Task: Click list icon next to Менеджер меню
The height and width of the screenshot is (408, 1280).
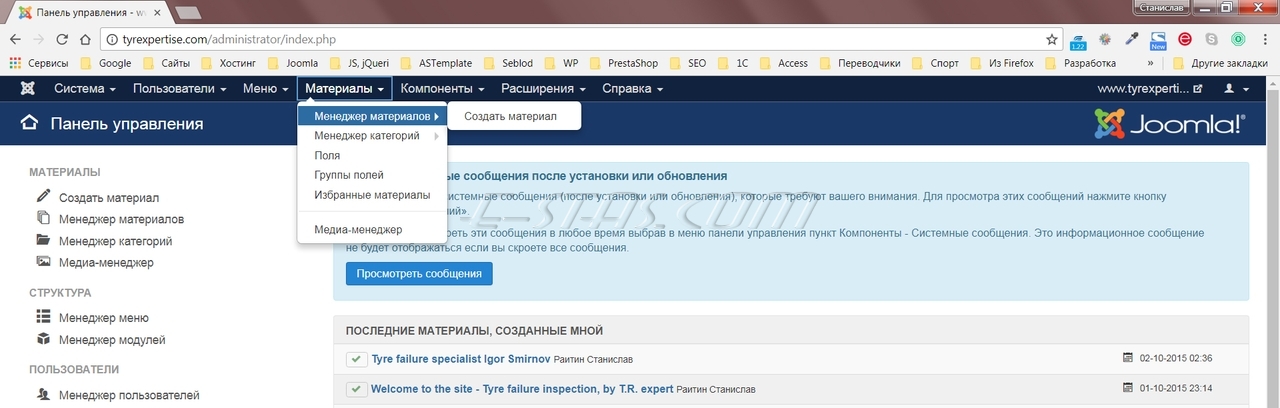Action: pos(43,317)
